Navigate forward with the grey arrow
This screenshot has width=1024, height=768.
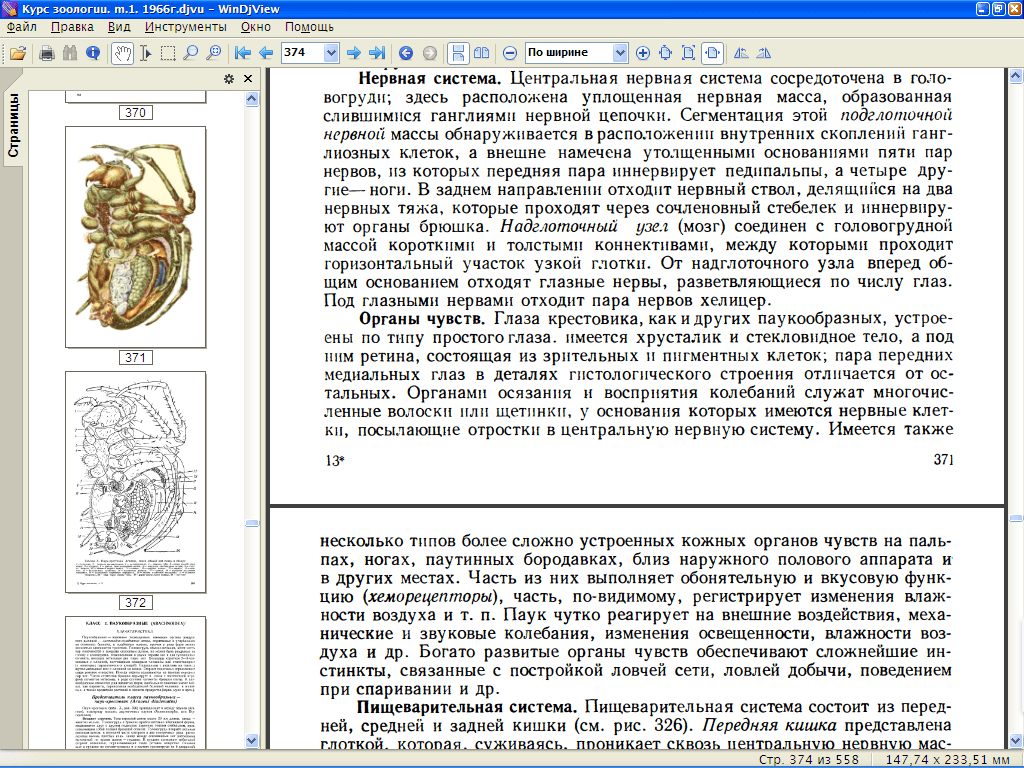[x=429, y=53]
